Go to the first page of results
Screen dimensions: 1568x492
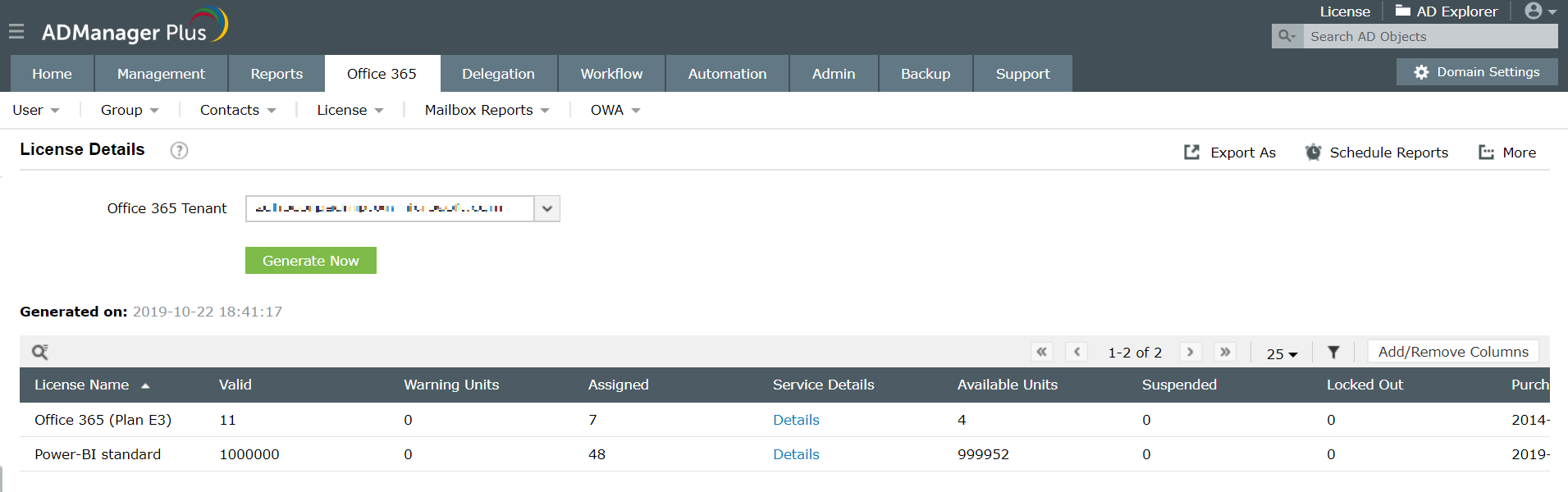[x=1041, y=352]
